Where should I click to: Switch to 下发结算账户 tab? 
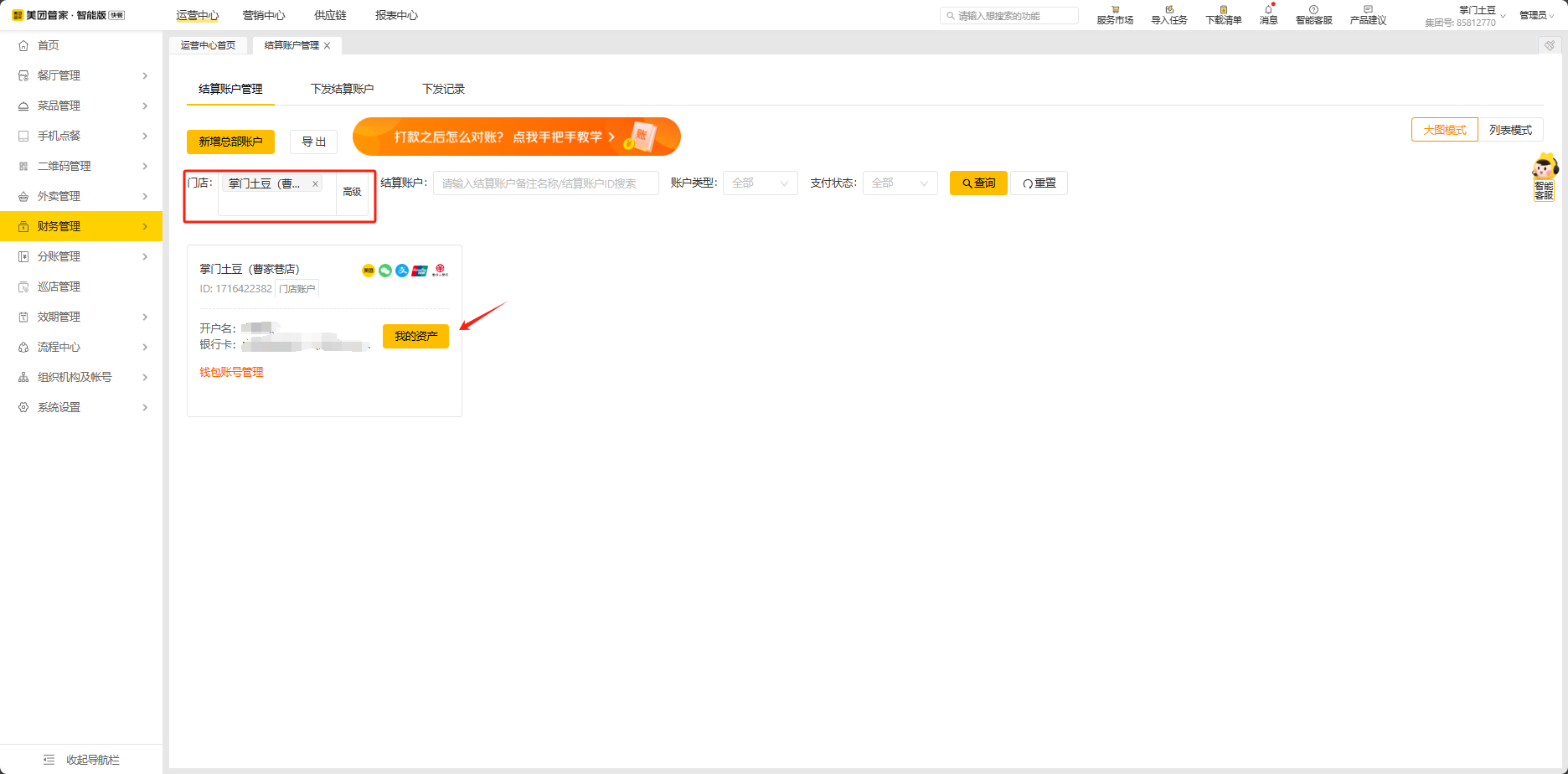tap(342, 89)
